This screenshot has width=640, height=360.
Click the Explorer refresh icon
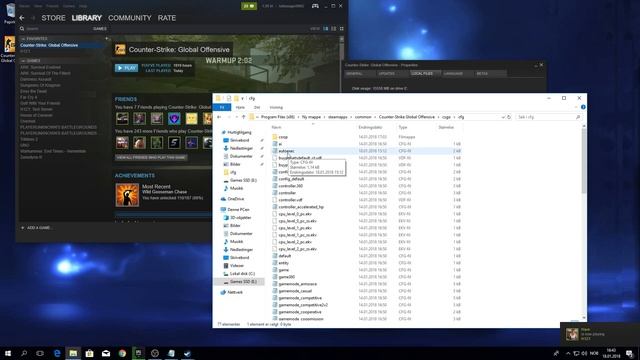(509, 117)
